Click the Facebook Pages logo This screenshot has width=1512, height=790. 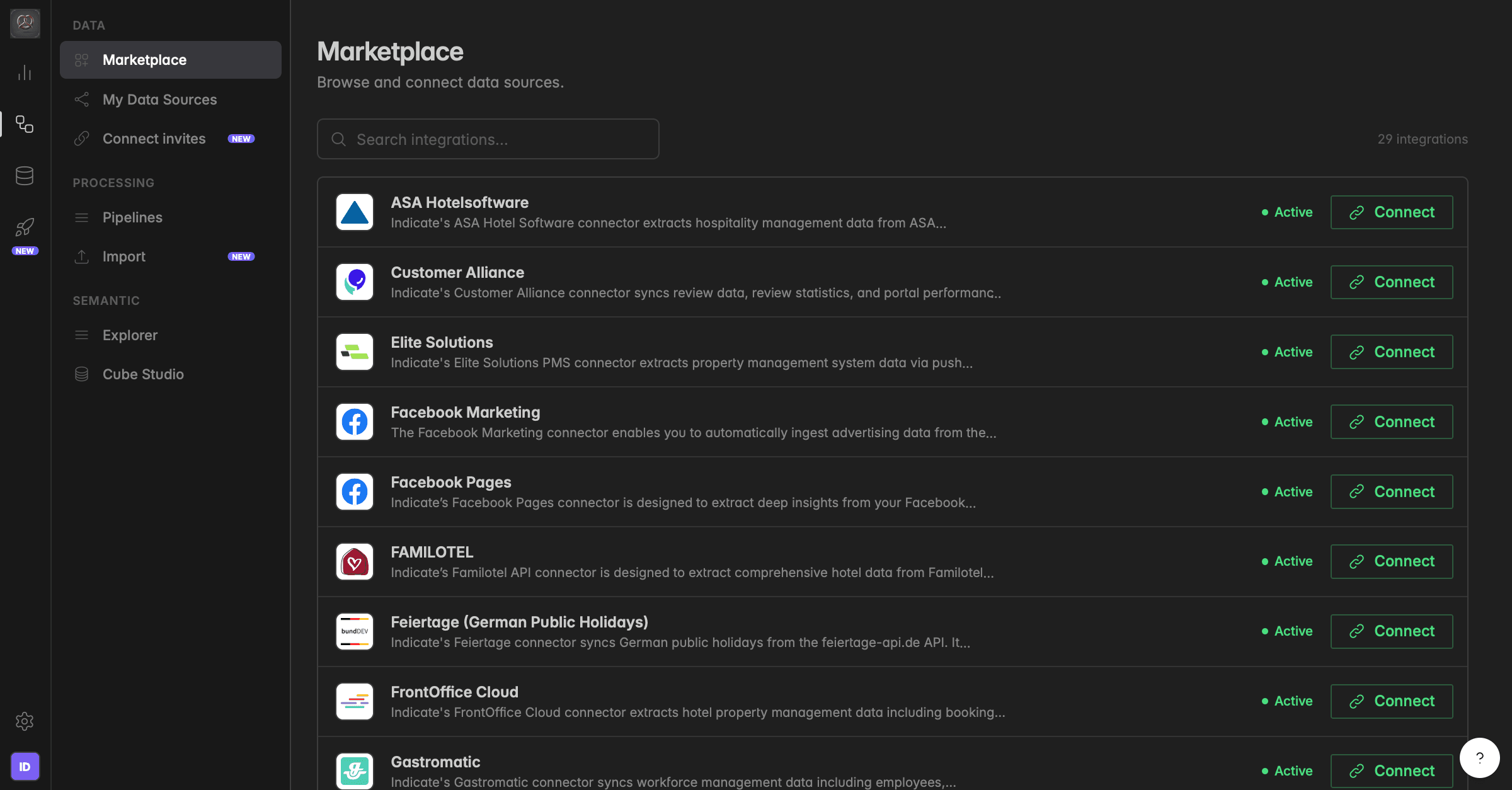355,492
